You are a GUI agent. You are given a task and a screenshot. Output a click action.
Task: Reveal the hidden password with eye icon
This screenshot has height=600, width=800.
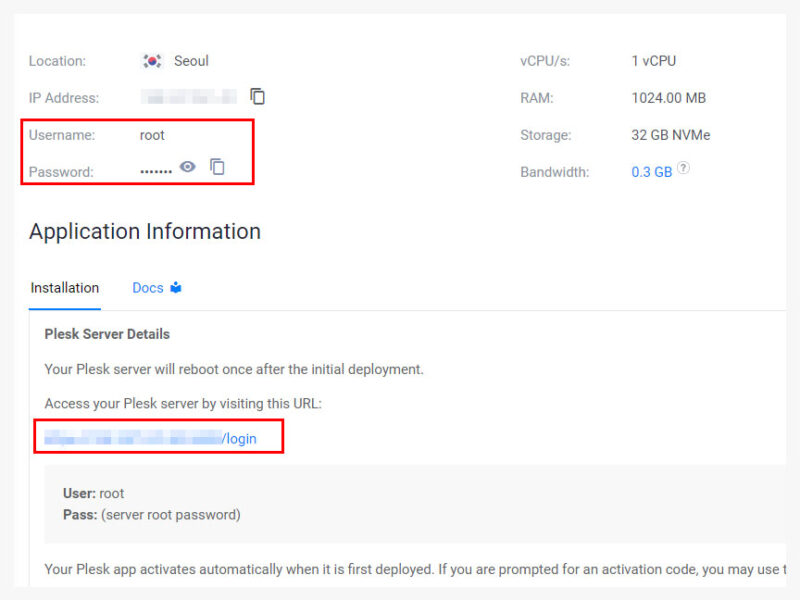tap(187, 167)
